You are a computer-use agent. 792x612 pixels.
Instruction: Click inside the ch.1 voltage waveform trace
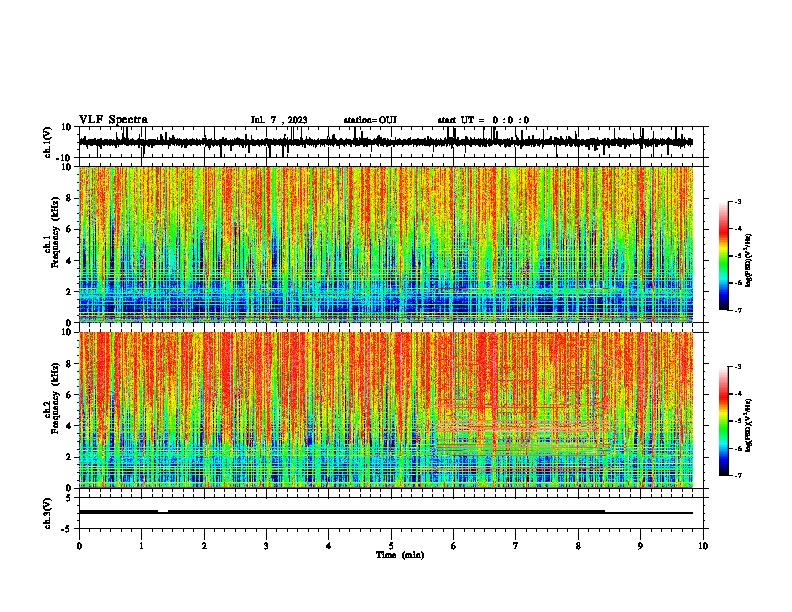[385, 142]
